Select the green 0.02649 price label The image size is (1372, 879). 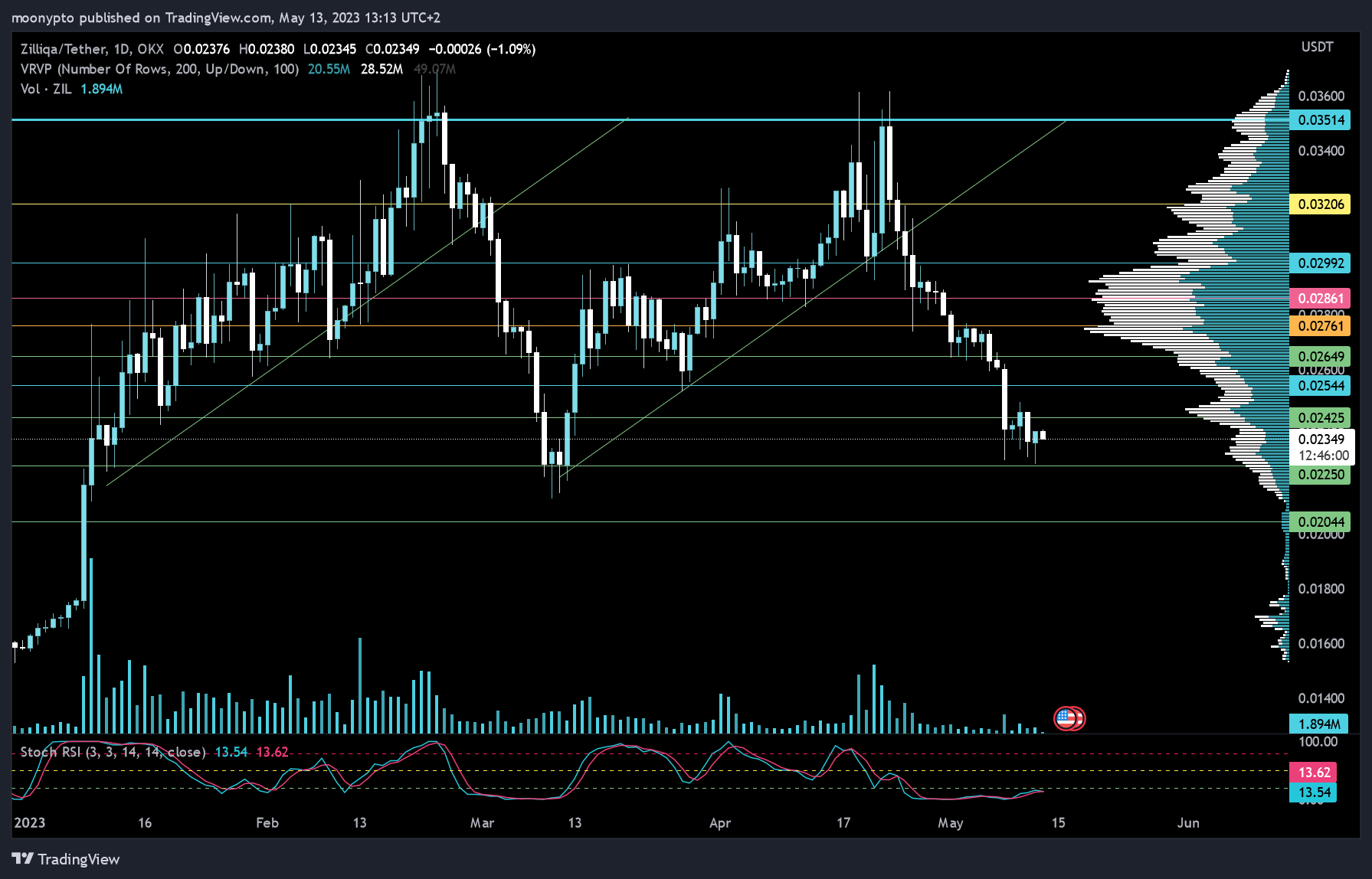(1321, 357)
